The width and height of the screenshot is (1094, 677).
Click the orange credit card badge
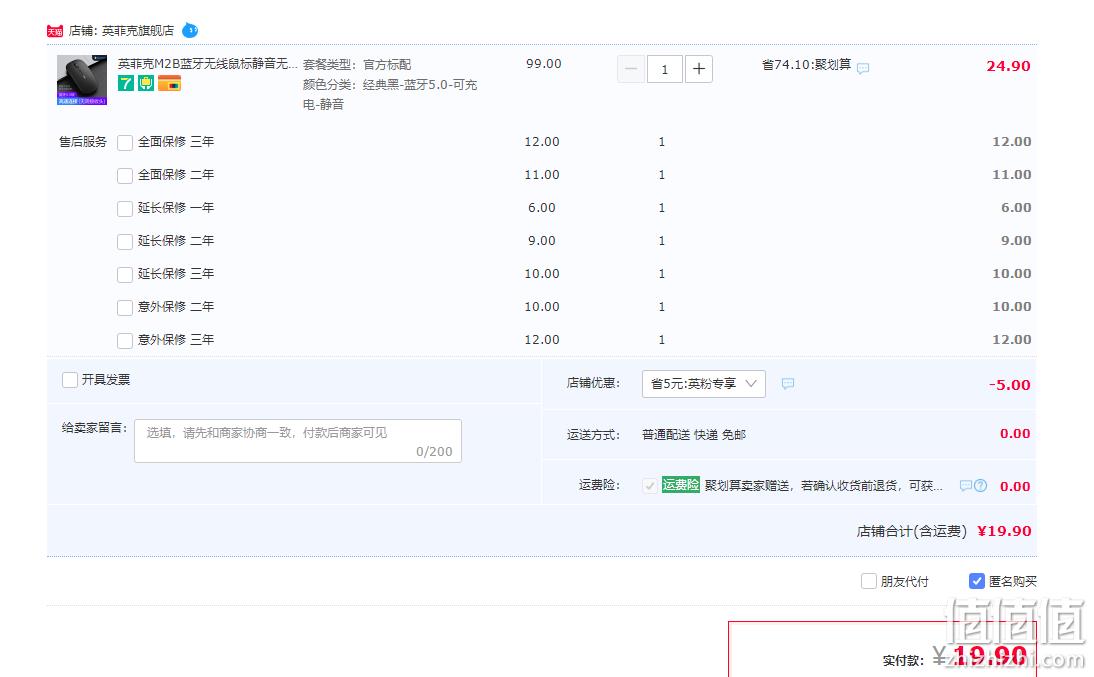tap(170, 84)
